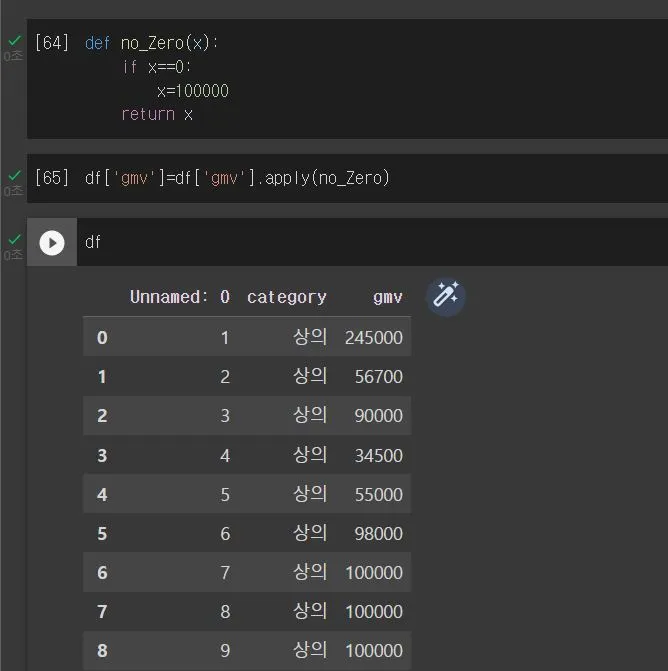
Task: Click the [64] execution count label
Action: click(52, 43)
